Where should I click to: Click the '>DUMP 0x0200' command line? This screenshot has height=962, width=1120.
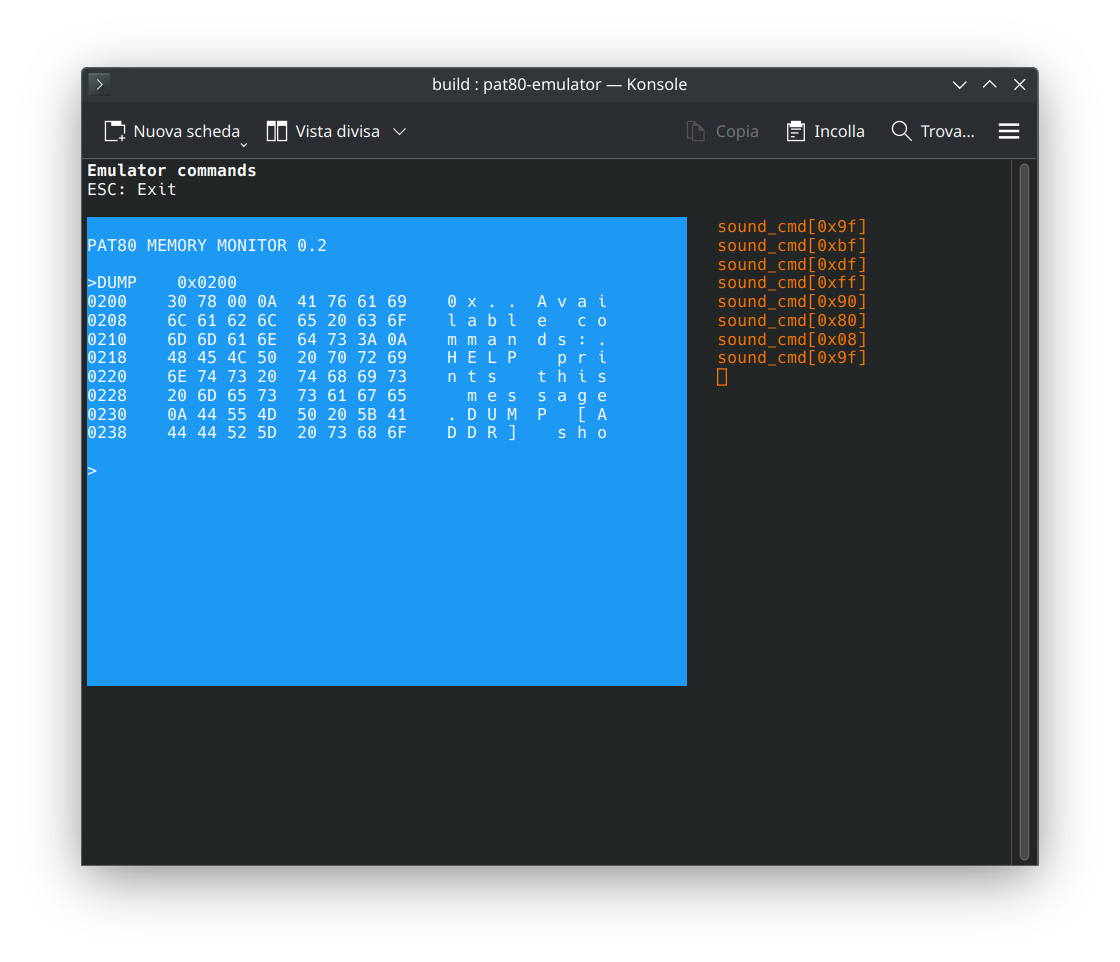(162, 283)
